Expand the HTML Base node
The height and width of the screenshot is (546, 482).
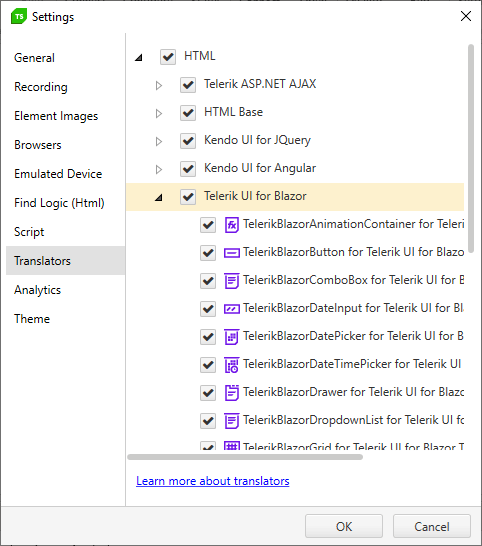tap(159, 113)
